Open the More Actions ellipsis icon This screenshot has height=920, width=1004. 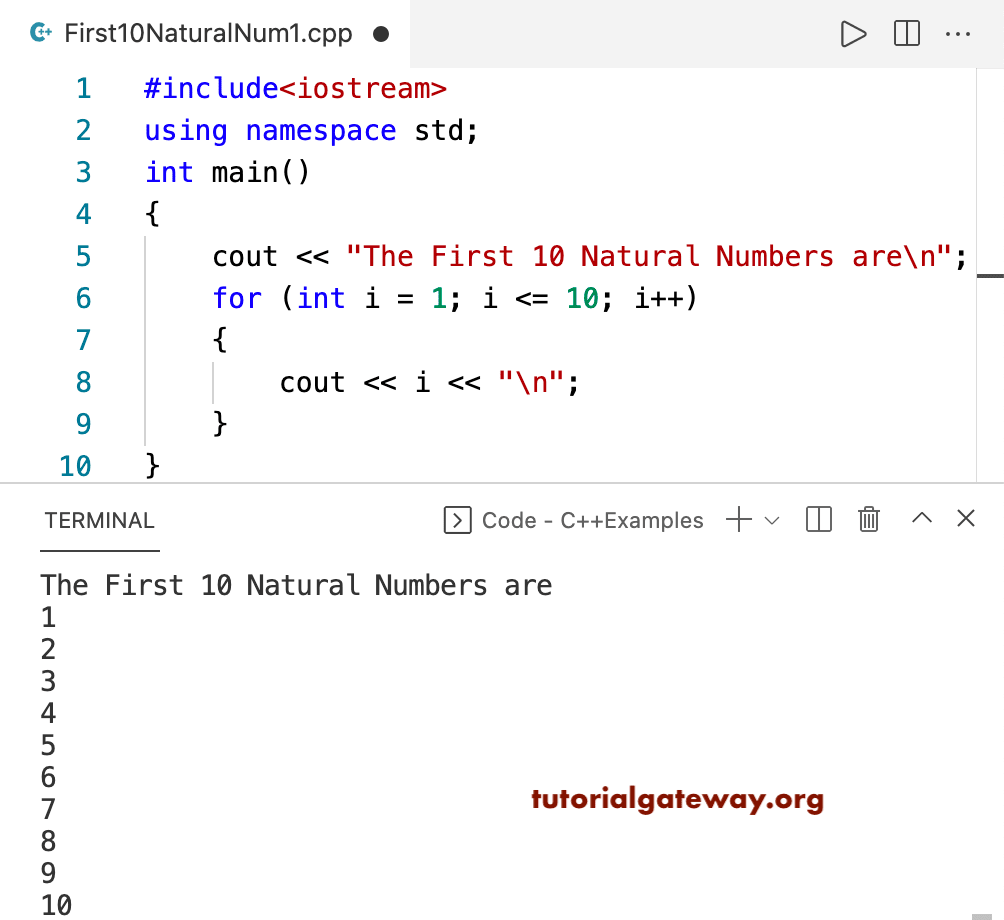(958, 33)
